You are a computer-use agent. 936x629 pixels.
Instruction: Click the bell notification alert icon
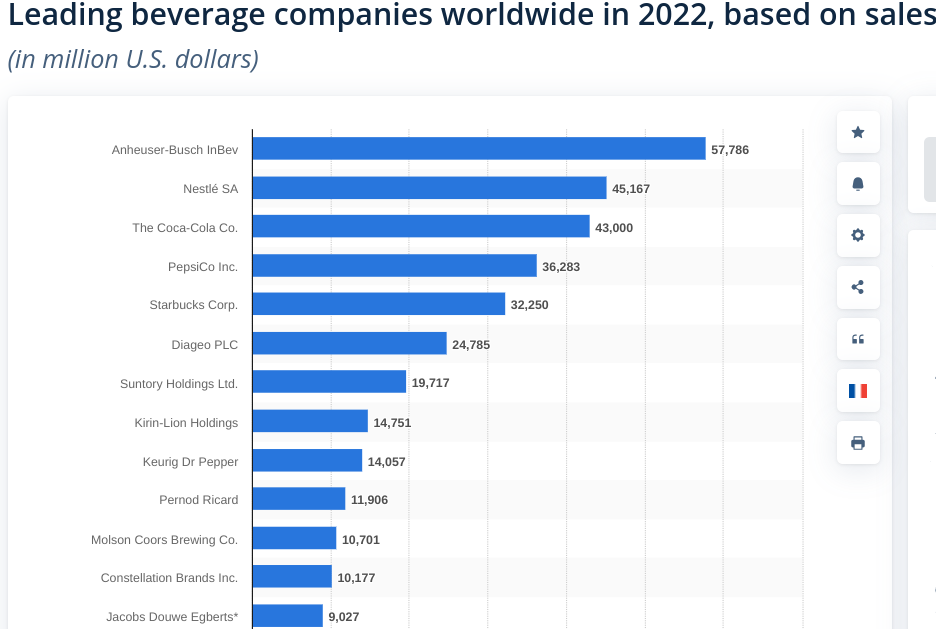coord(858,184)
